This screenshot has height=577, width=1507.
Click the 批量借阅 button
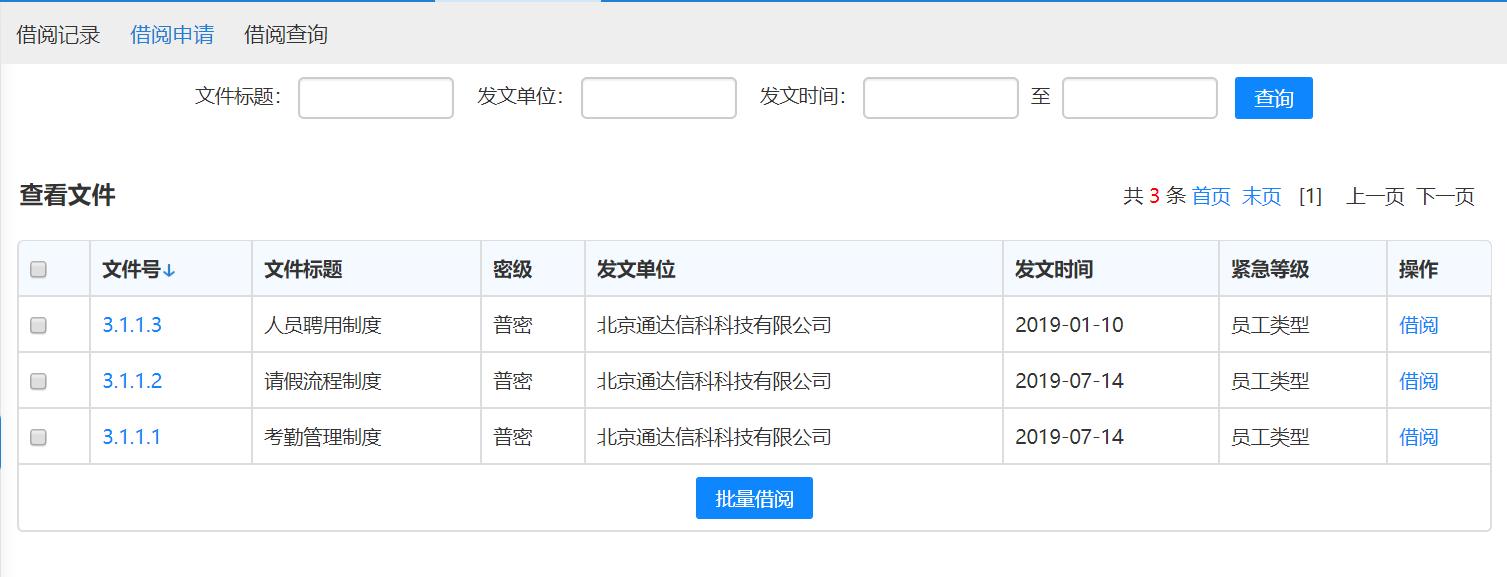754,498
